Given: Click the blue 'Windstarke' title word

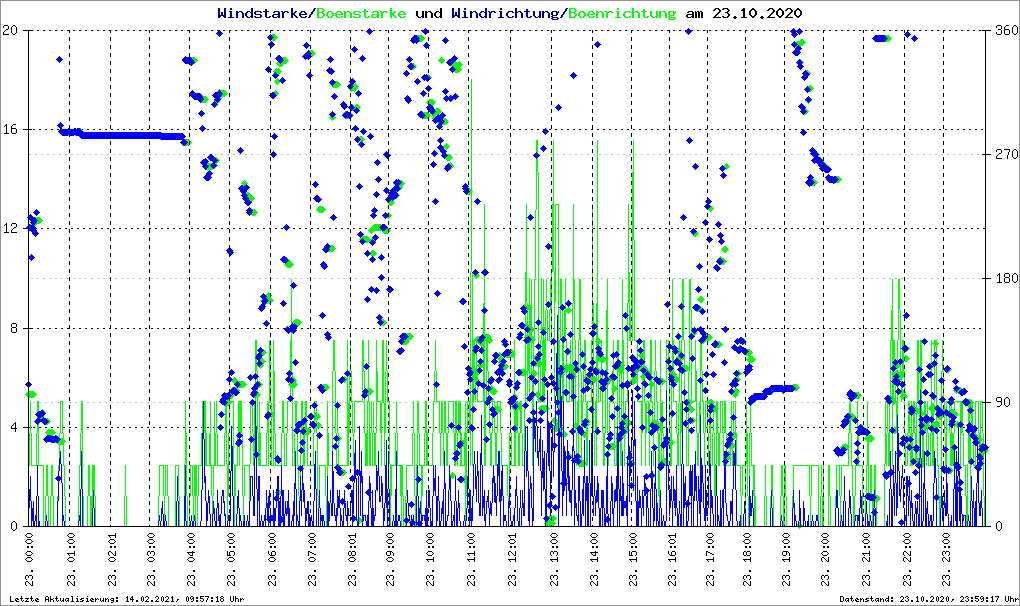Looking at the screenshot, I should pos(264,14).
